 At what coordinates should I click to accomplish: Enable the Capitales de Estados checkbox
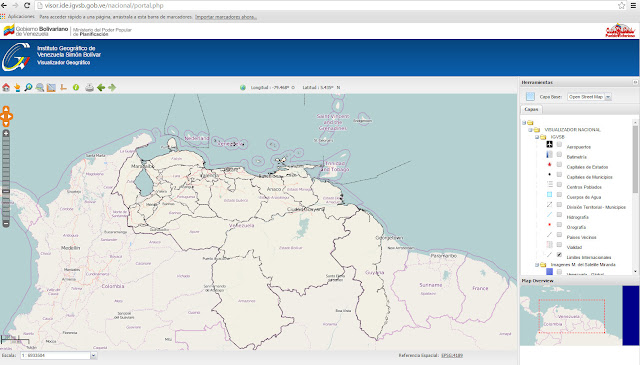pos(559,164)
